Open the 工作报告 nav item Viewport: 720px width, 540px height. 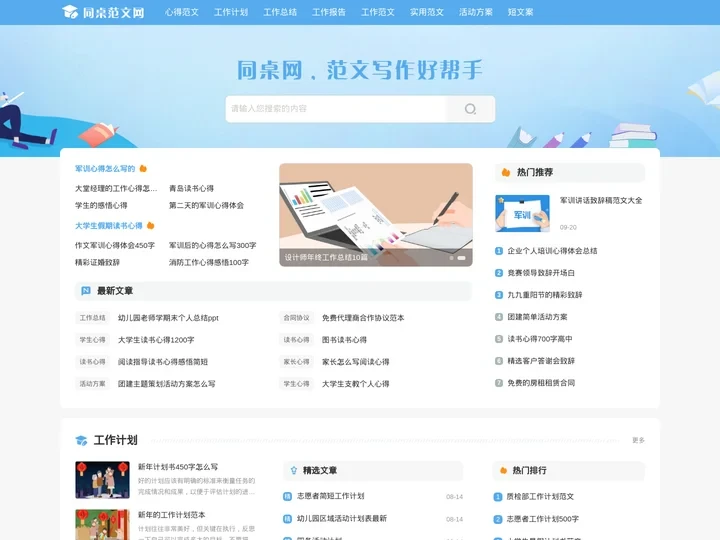click(x=329, y=12)
